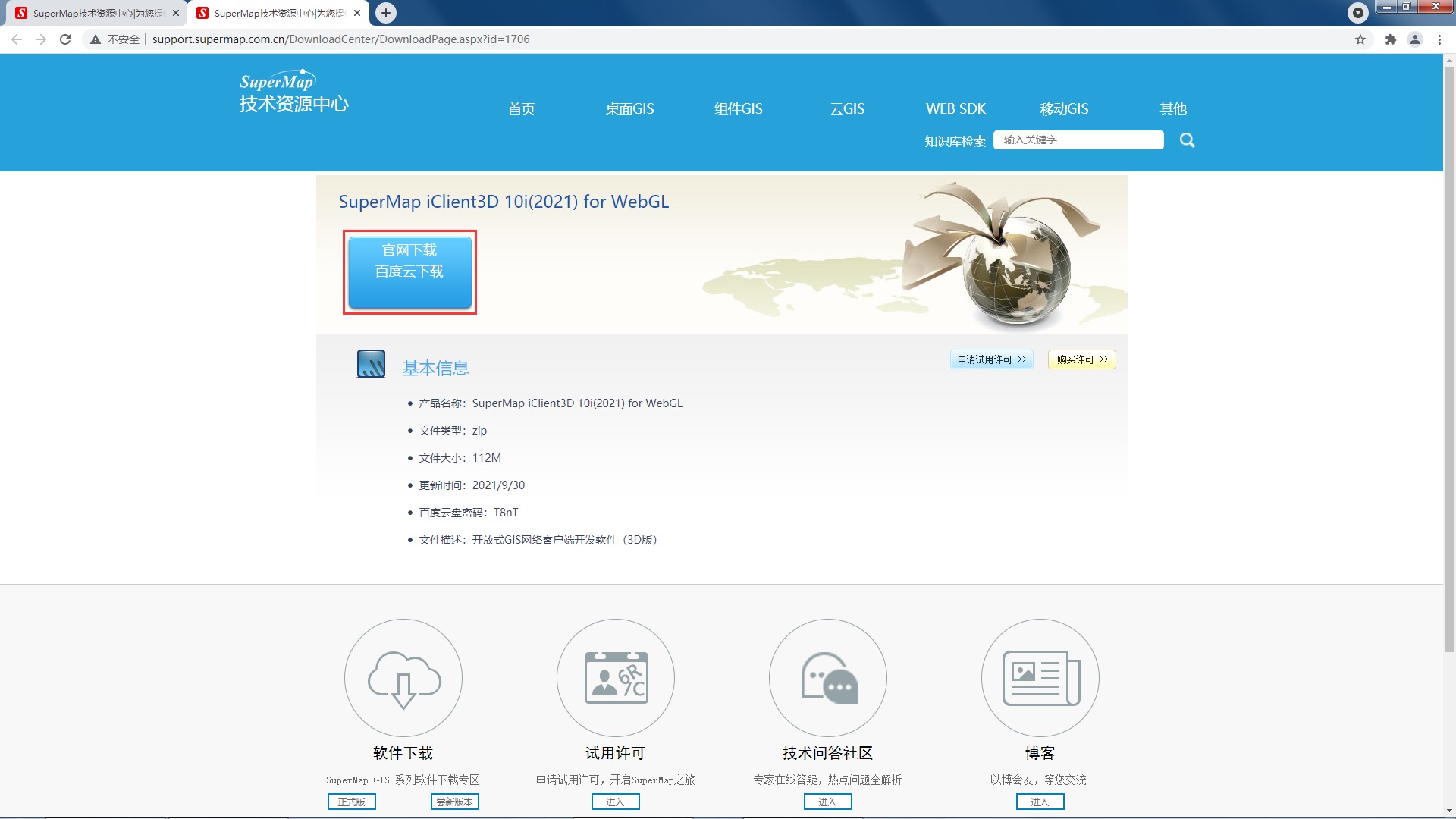This screenshot has height=819, width=1456.
Task: Click the search magnifier icon
Action: tap(1188, 140)
